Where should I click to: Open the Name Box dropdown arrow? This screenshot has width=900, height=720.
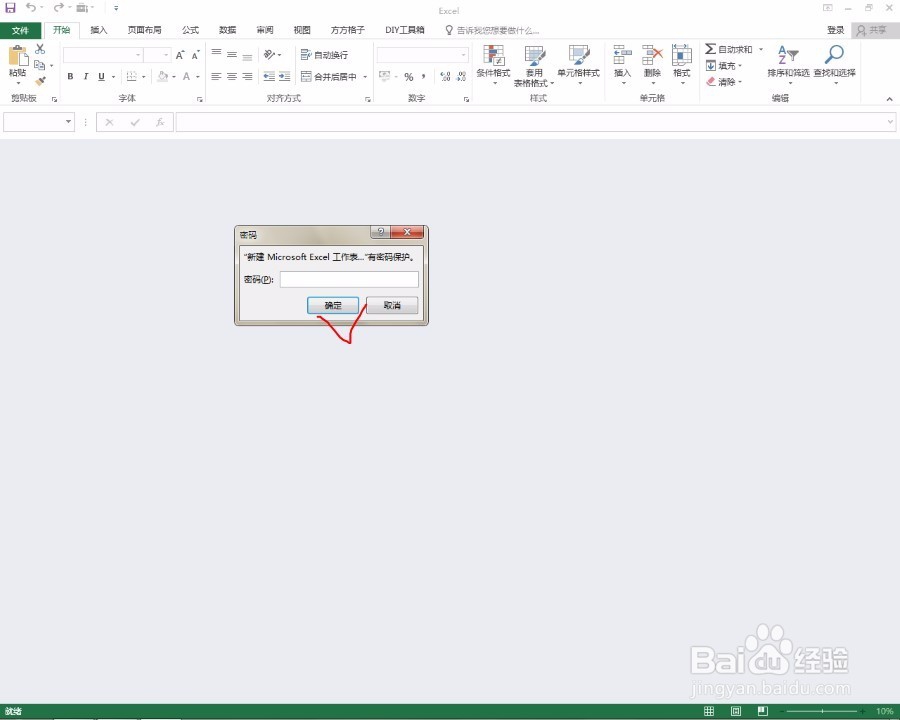point(68,122)
